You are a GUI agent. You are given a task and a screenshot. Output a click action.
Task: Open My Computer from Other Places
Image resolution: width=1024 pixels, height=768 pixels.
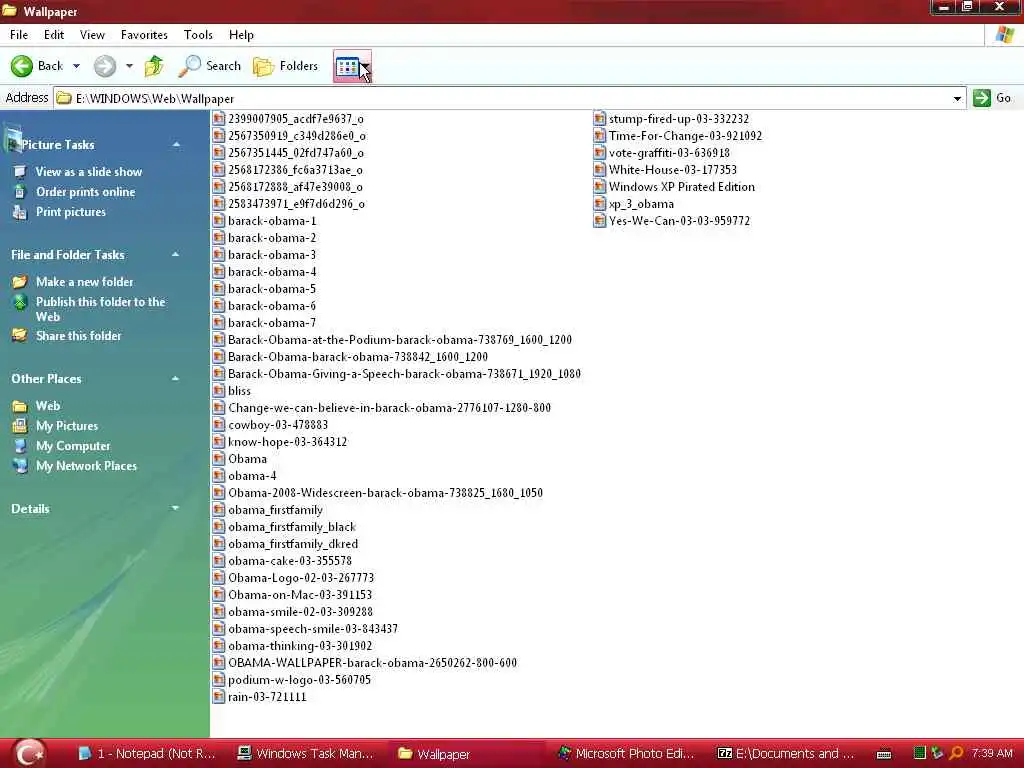coord(72,446)
